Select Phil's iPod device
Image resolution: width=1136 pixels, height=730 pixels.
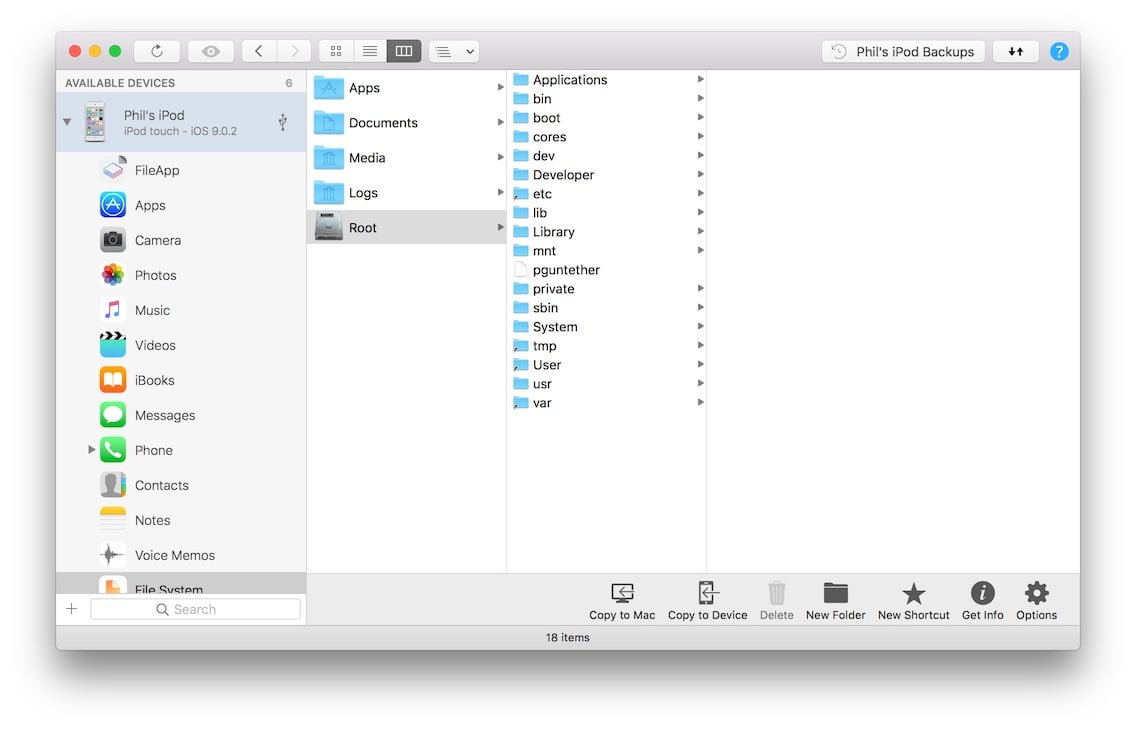tap(181, 122)
